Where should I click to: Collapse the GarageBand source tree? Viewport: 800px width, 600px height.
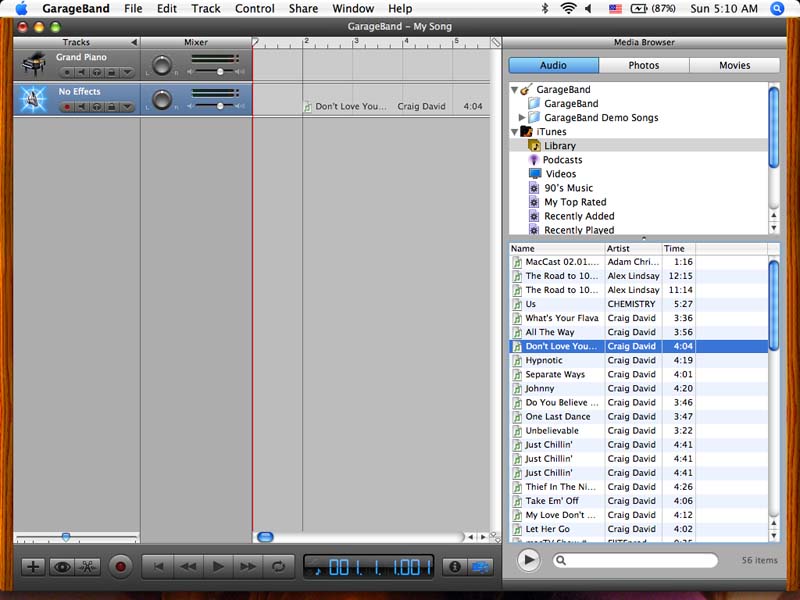pos(514,90)
